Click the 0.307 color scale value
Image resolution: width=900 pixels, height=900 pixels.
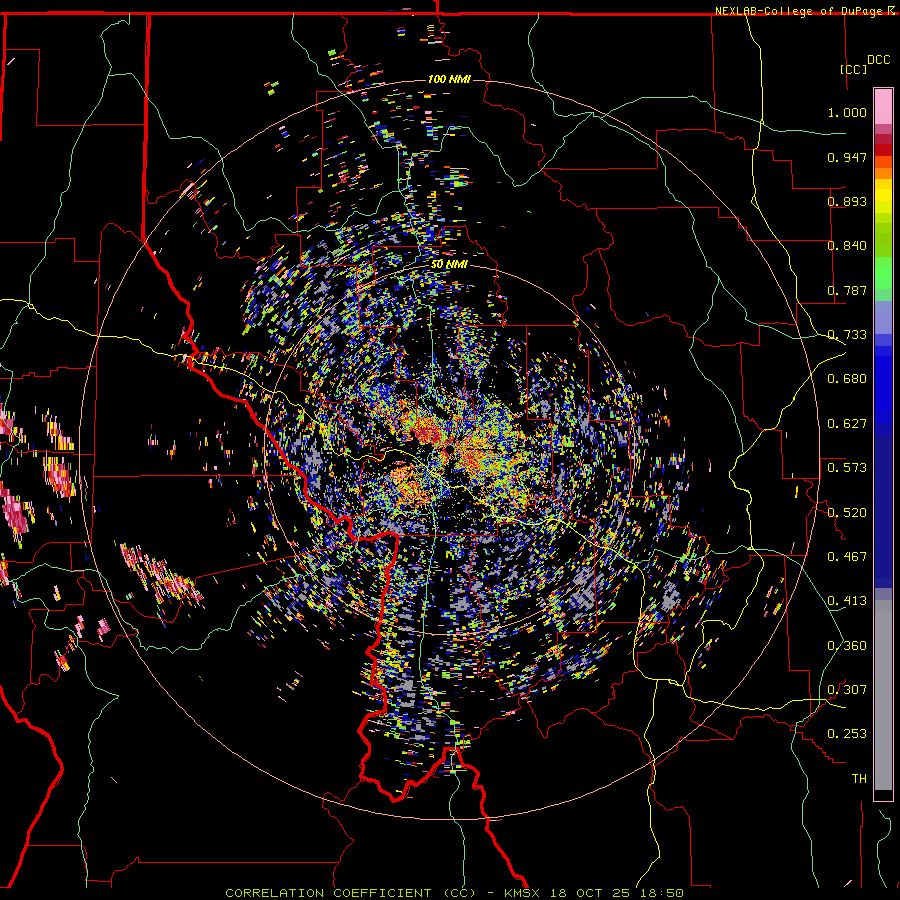[847, 690]
